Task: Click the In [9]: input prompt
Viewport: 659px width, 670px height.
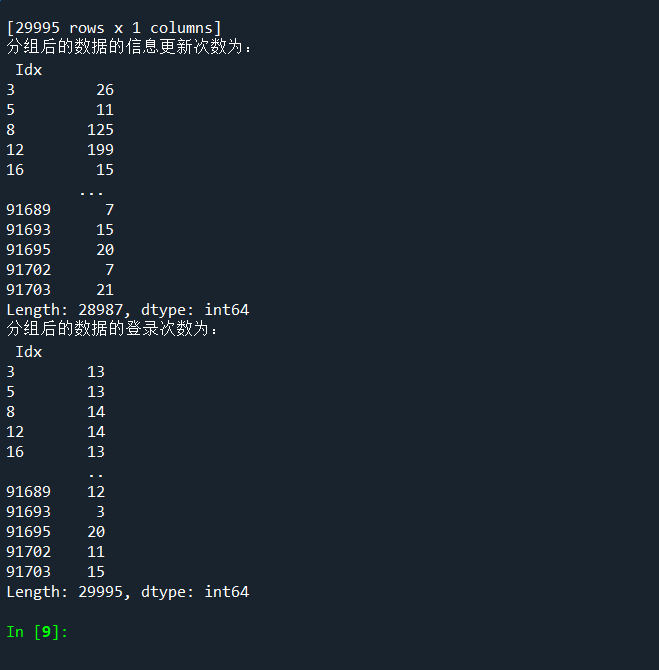Action: (37, 632)
